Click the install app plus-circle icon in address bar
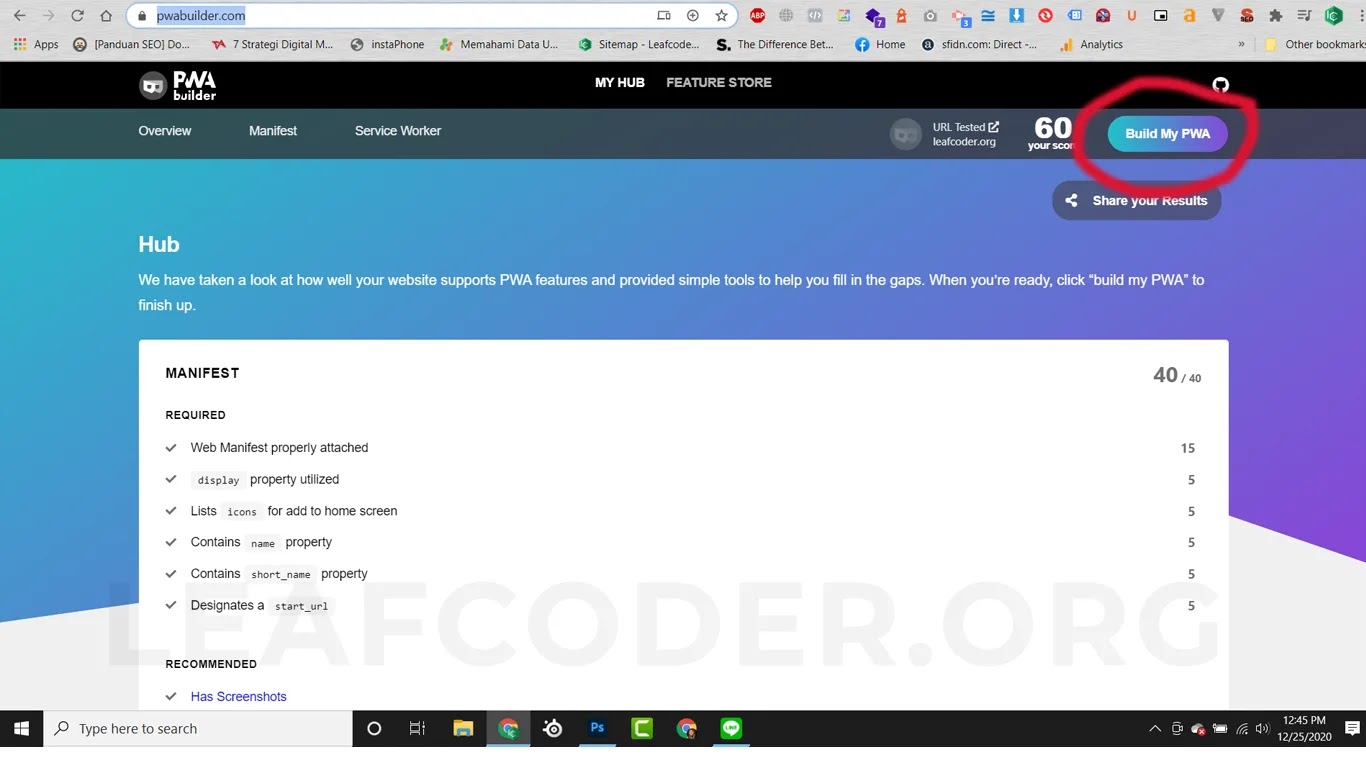Screen dimensions: 1366x768 point(692,16)
